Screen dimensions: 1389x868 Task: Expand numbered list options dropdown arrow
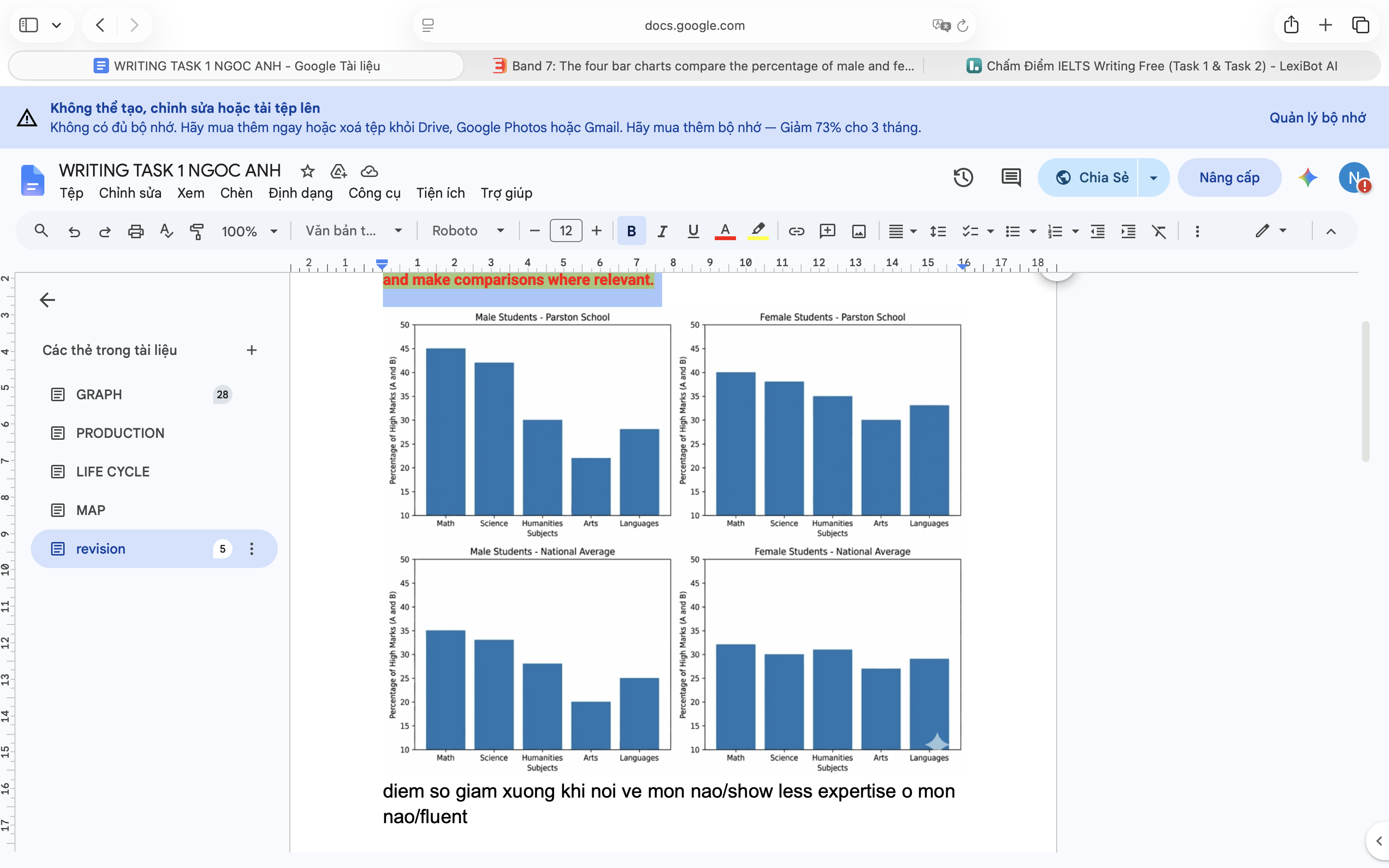1075,231
